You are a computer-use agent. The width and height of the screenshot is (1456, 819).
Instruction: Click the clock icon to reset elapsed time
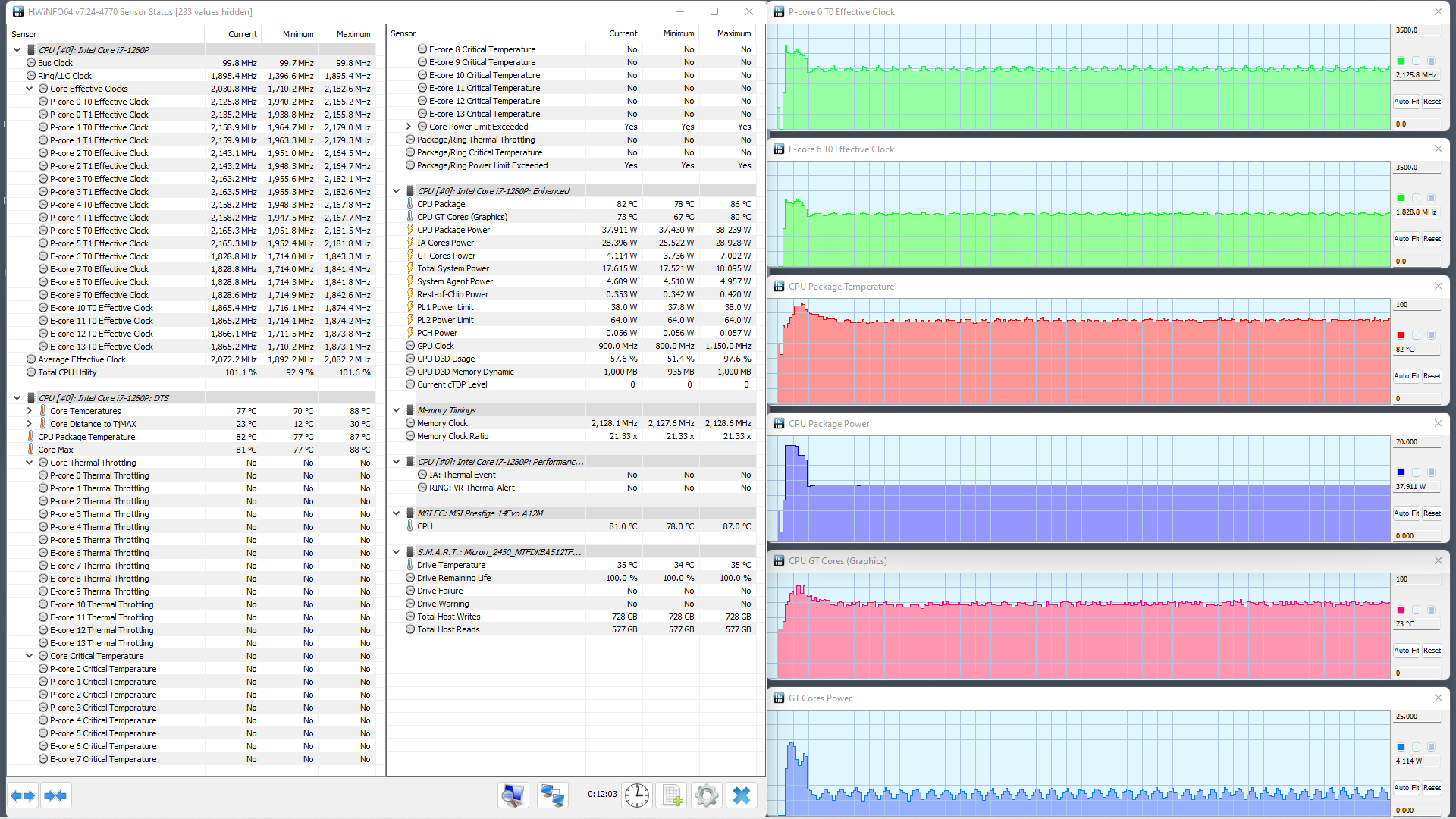tap(637, 795)
